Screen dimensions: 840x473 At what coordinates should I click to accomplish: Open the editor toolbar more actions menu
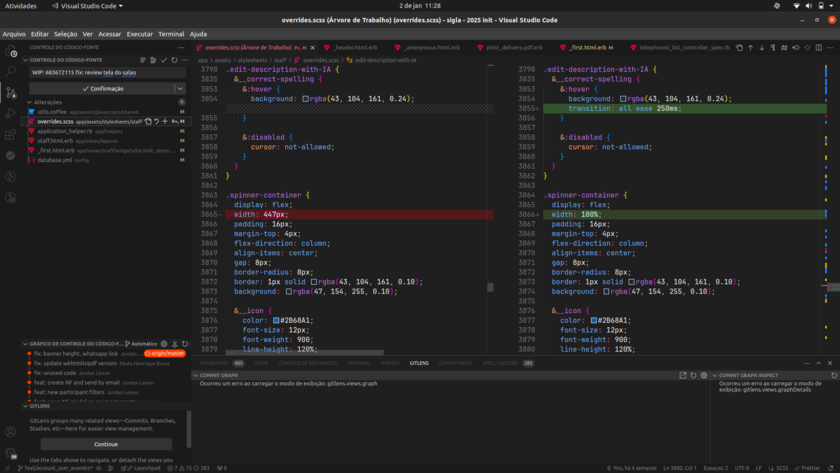pos(830,48)
